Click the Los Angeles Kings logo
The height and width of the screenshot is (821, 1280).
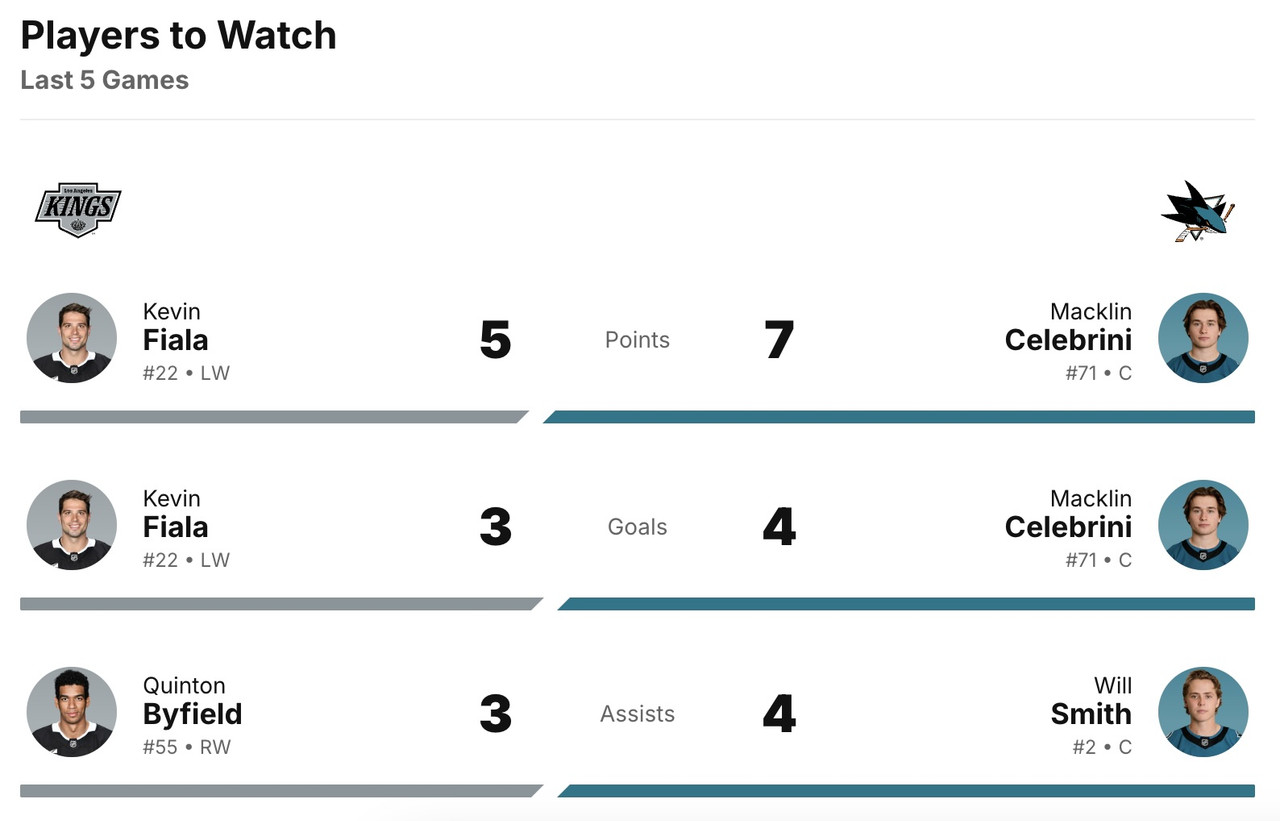coord(78,210)
